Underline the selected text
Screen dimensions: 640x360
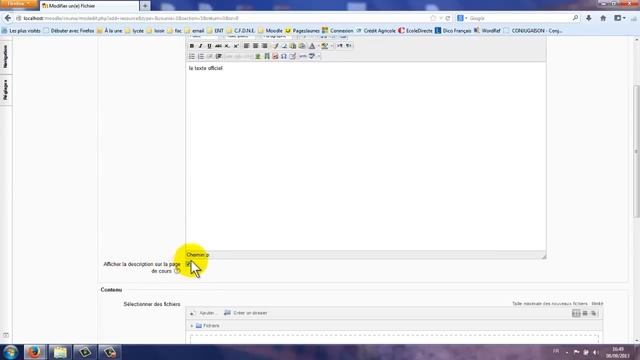coord(209,46)
